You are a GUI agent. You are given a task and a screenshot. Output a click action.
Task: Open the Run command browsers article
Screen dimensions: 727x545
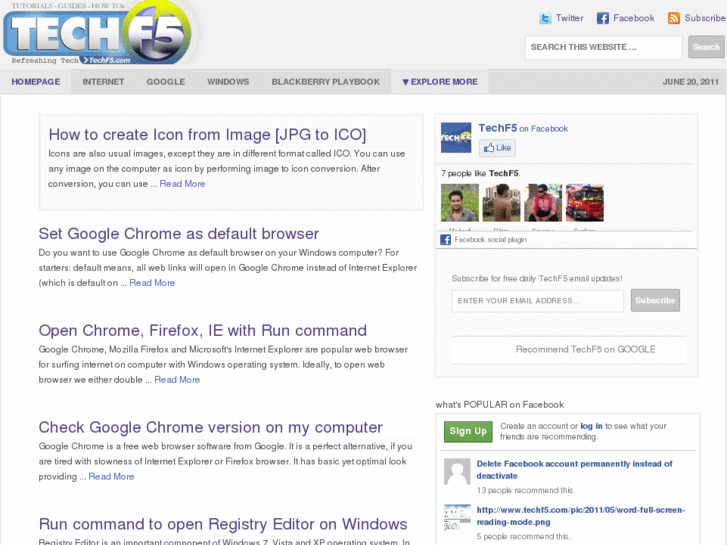203,331
